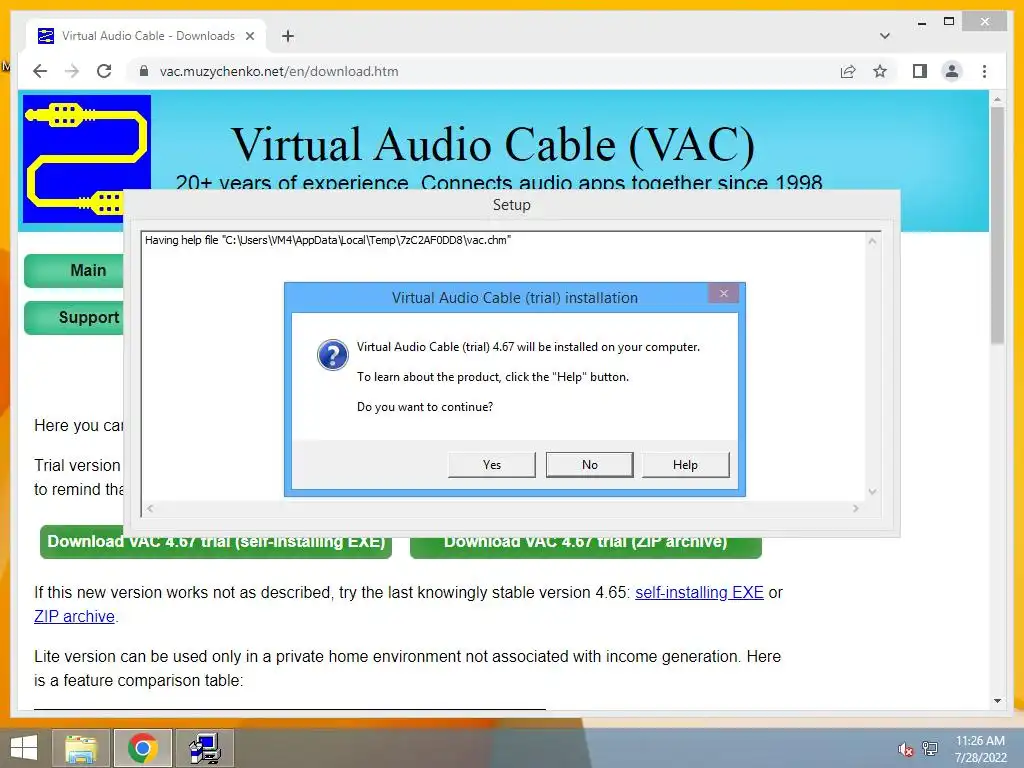This screenshot has height=768, width=1024.
Task: Open Chrome three-dot menu
Action: [x=984, y=71]
